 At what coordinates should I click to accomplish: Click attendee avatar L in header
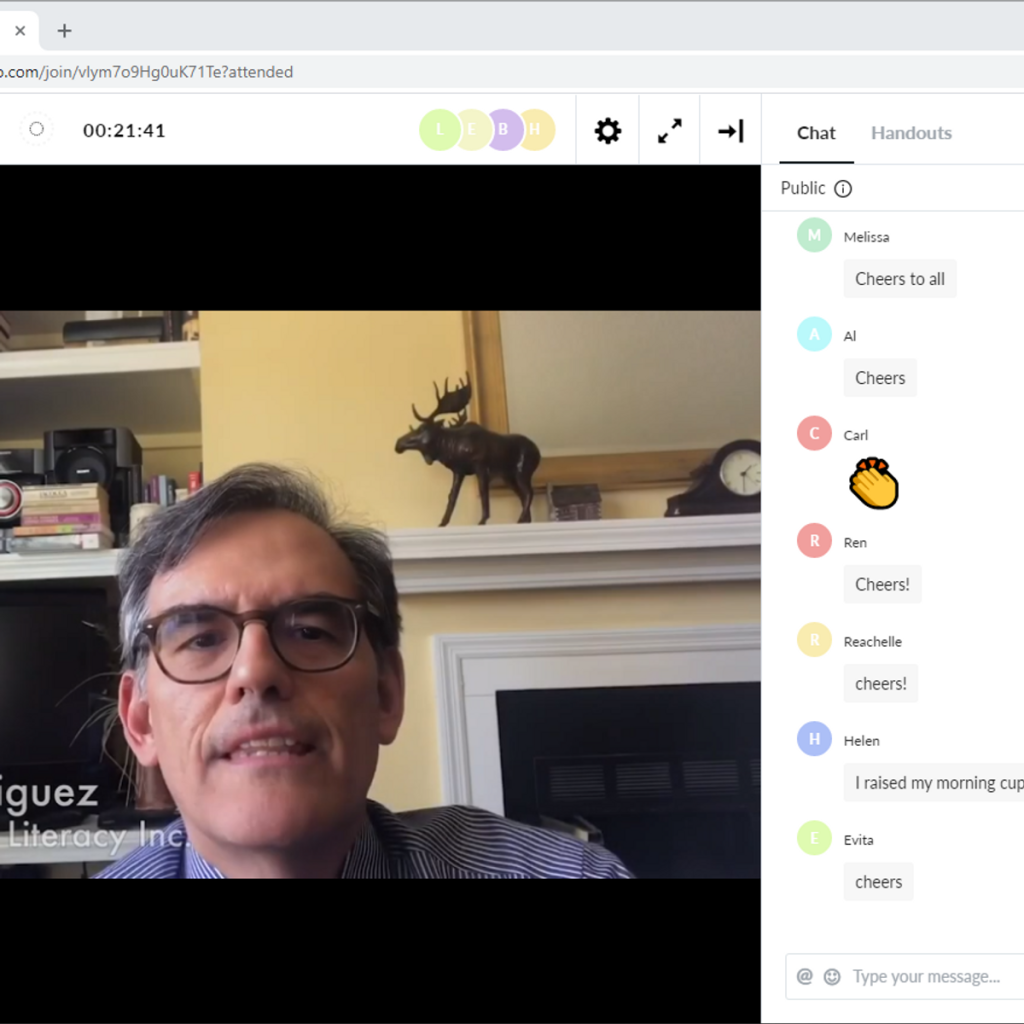(439, 130)
